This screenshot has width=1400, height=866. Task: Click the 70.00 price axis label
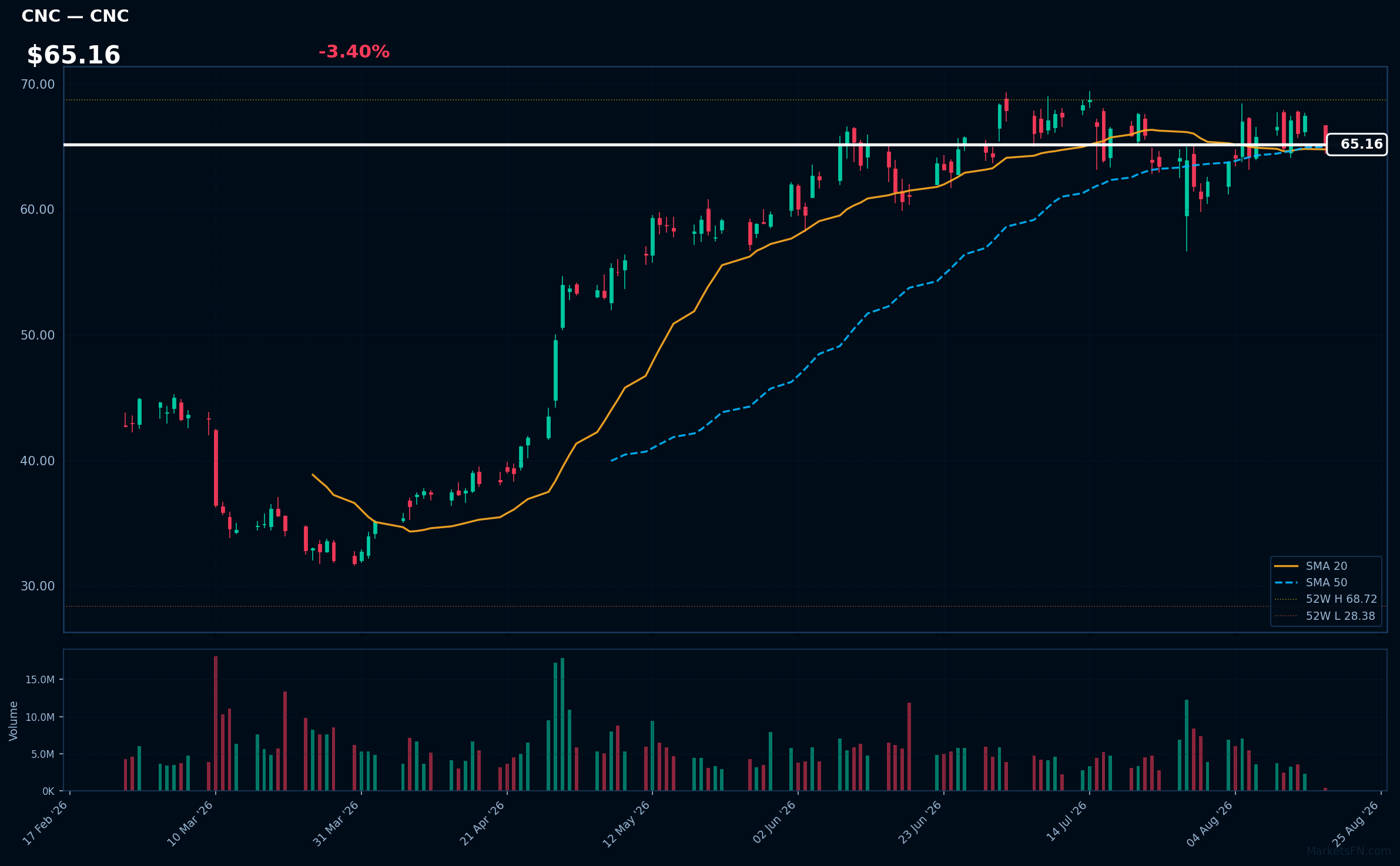(x=38, y=85)
